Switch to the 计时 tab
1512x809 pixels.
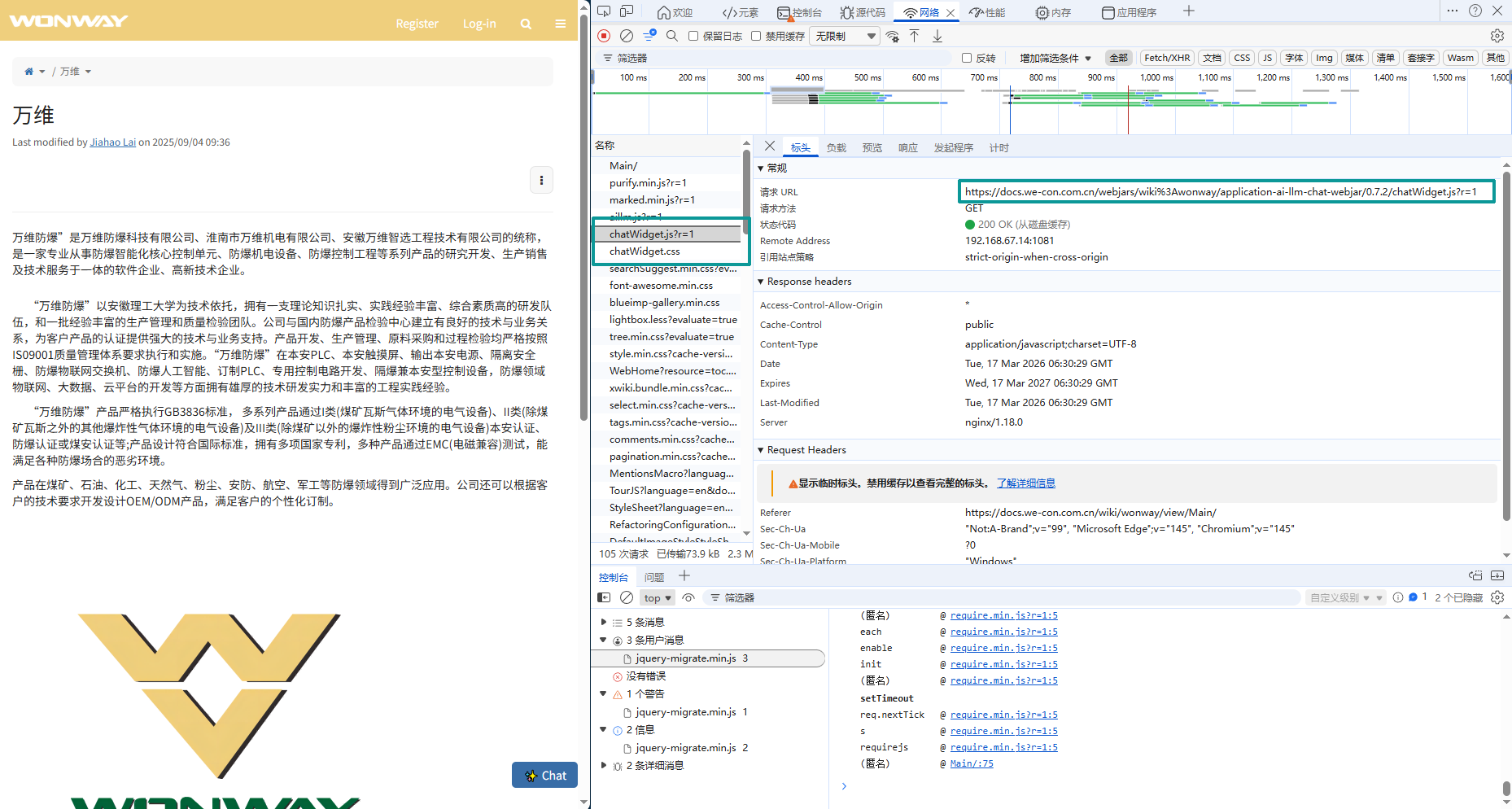point(999,148)
